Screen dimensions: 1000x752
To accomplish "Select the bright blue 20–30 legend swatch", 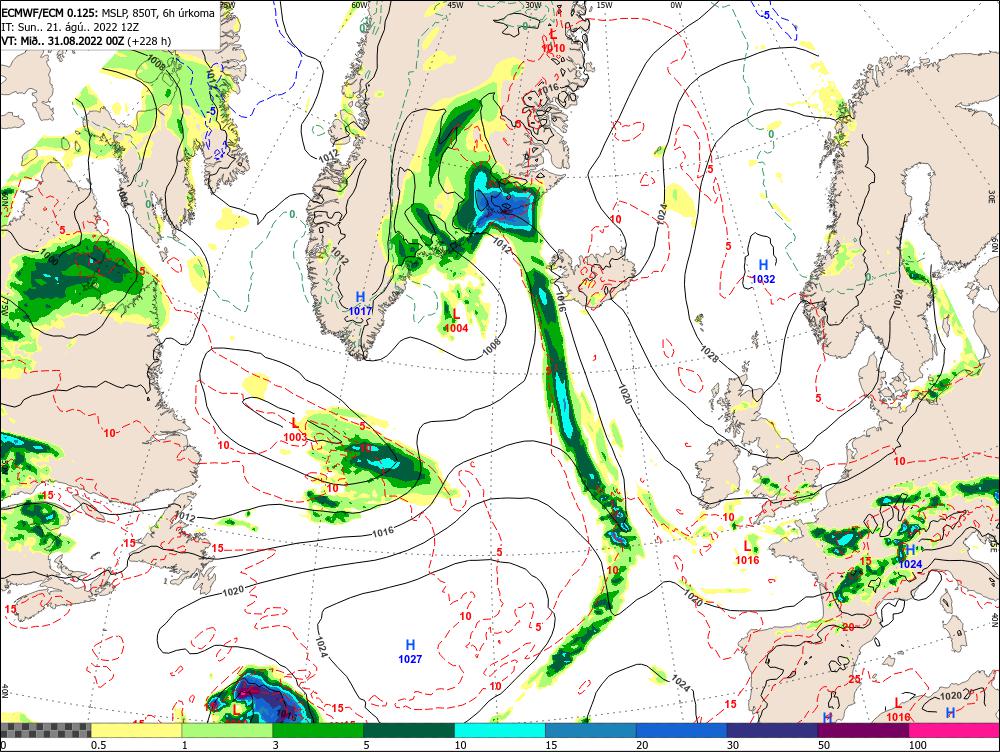I will [x=682, y=730].
